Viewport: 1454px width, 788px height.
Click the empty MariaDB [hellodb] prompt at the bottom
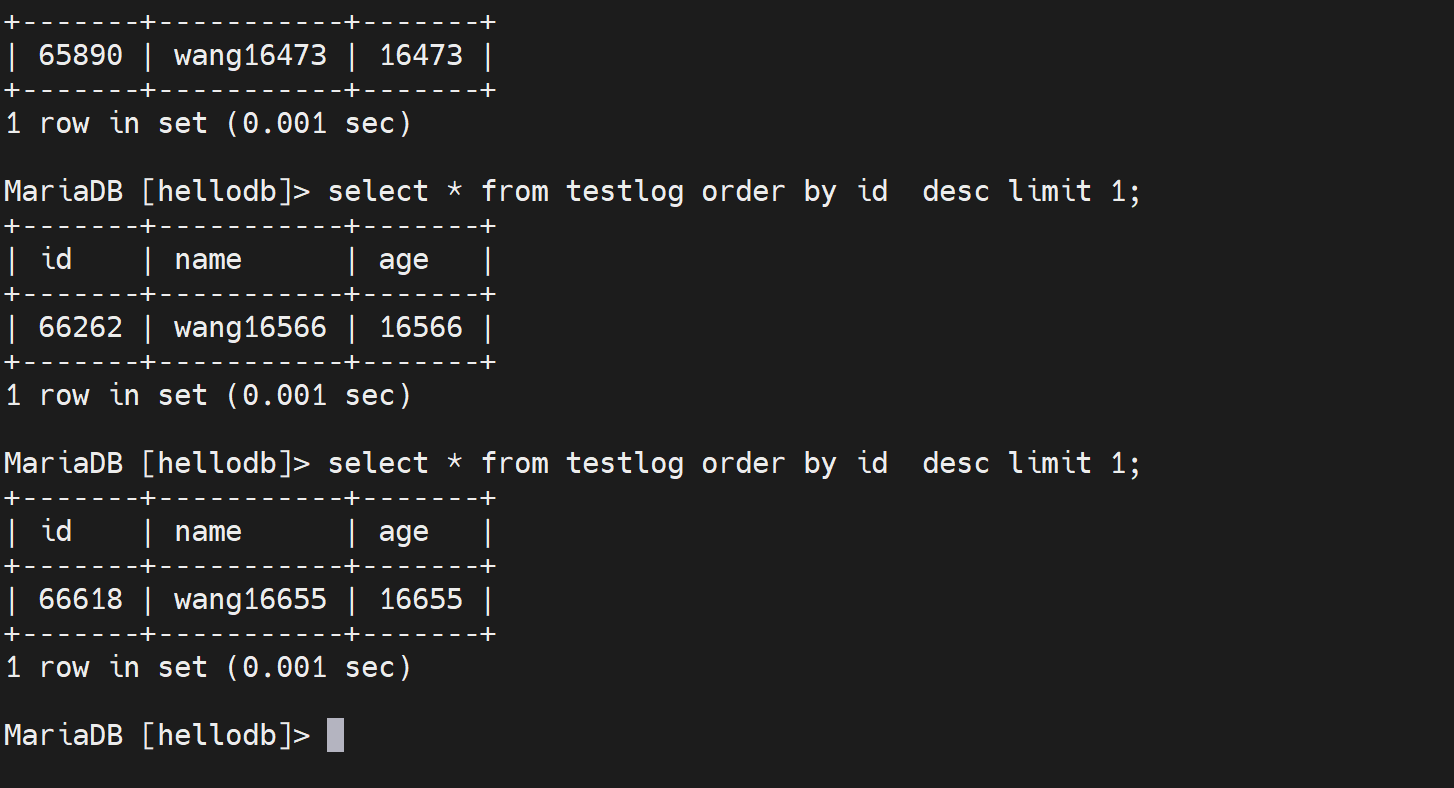[x=157, y=735]
